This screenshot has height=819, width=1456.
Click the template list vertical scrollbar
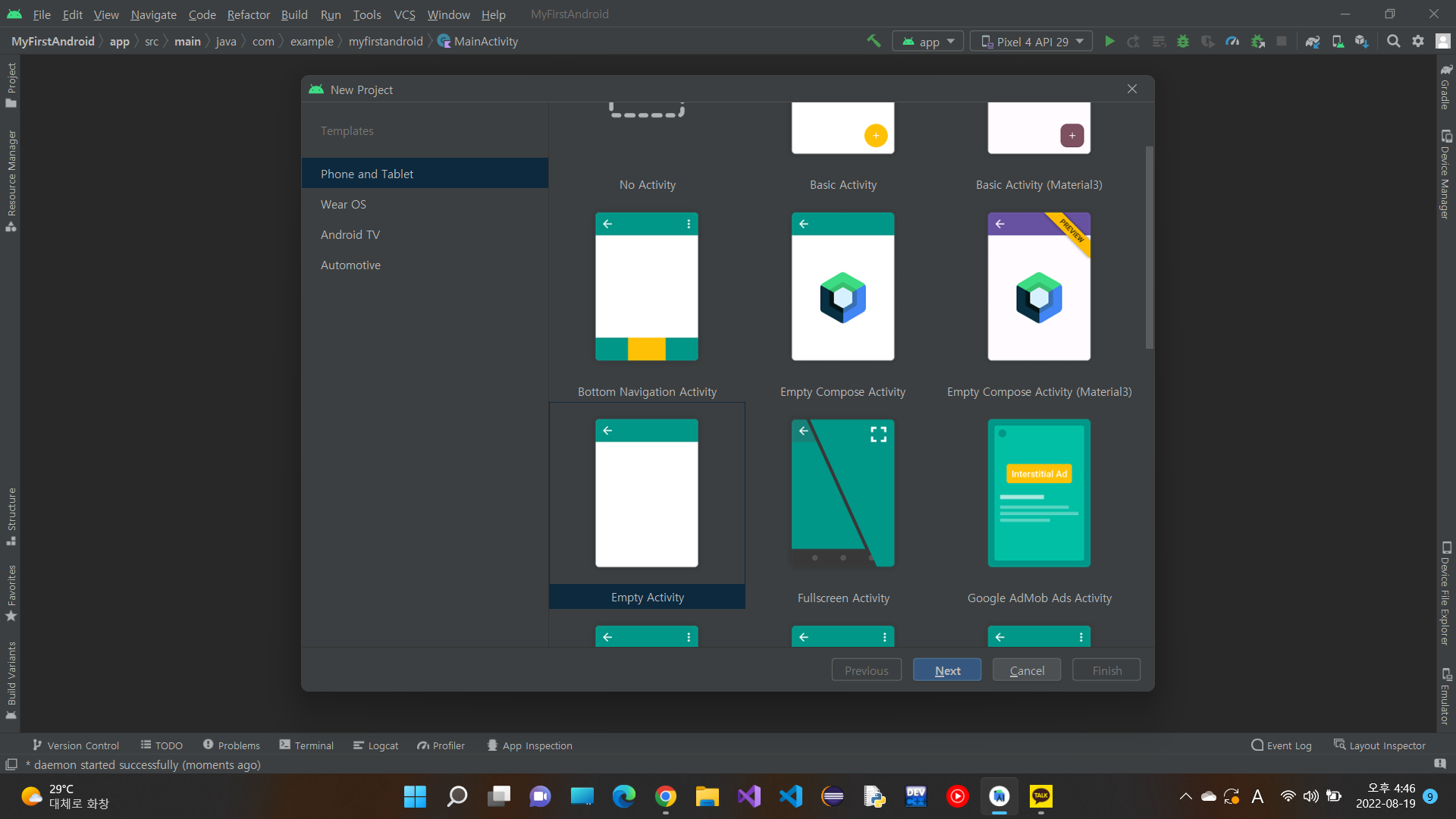(x=1149, y=247)
